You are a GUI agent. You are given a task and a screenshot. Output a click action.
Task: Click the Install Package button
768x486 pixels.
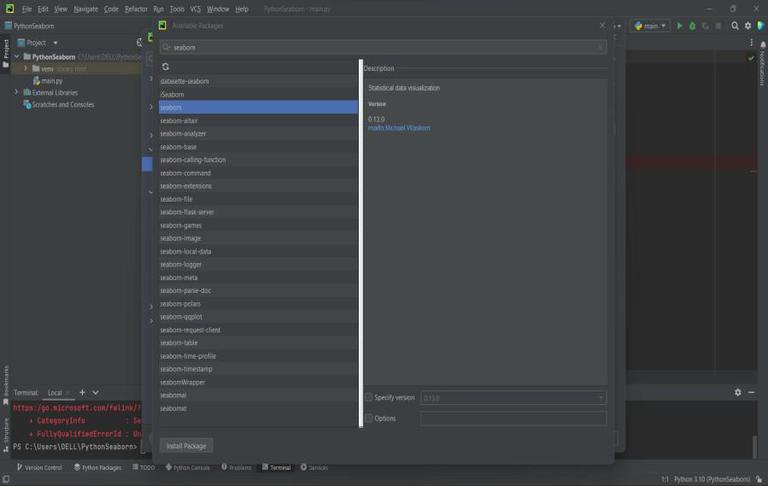186,446
